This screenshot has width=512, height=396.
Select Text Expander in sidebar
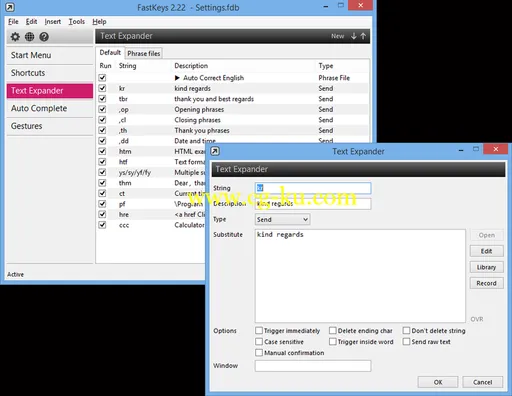[50, 91]
